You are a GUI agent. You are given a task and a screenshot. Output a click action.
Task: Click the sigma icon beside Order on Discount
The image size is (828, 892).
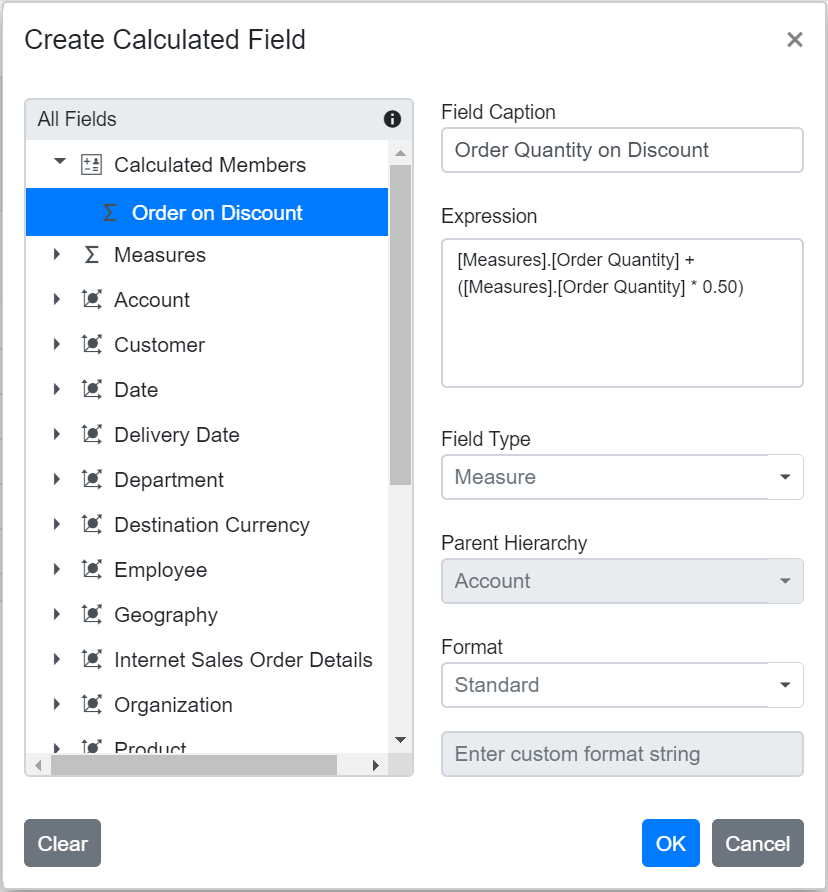pyautogui.click(x=110, y=212)
